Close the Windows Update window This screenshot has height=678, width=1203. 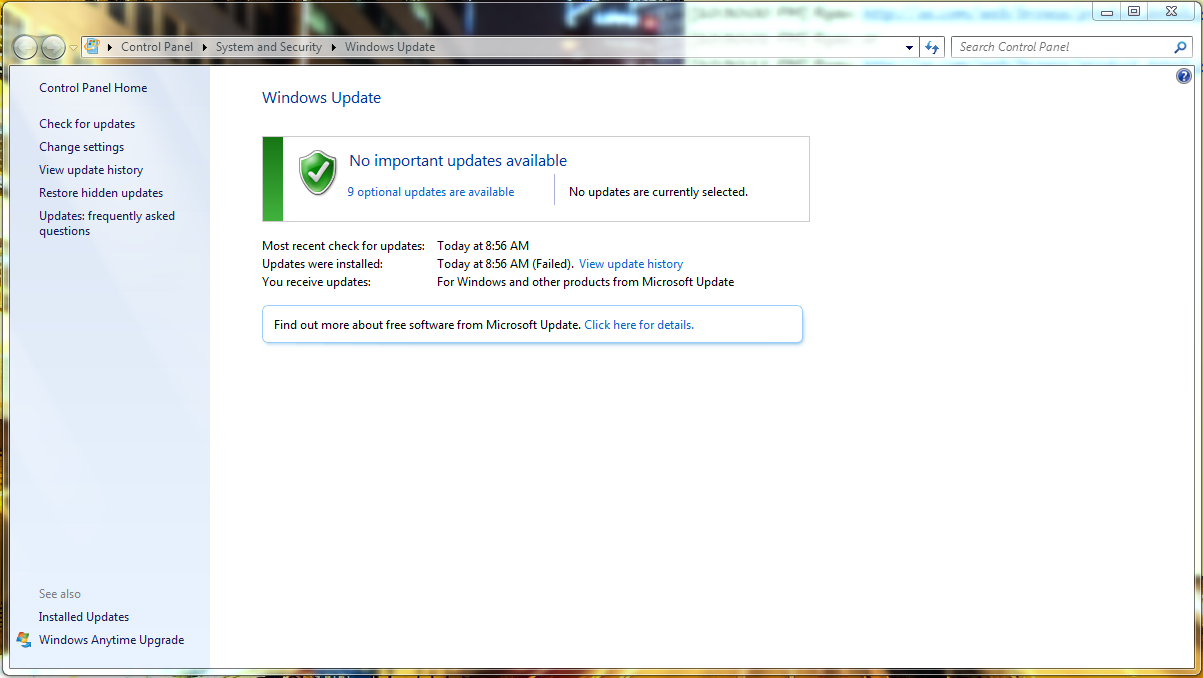click(x=1170, y=11)
